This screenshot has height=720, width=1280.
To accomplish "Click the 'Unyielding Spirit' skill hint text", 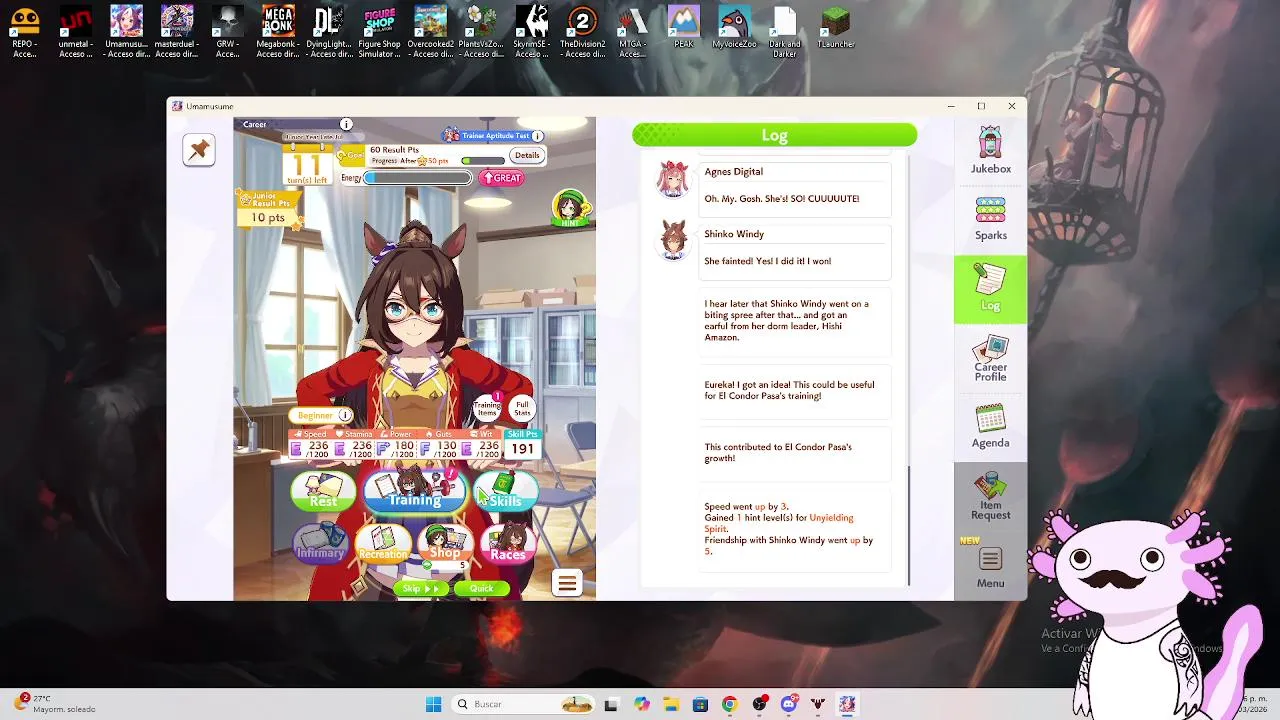I will point(778,523).
